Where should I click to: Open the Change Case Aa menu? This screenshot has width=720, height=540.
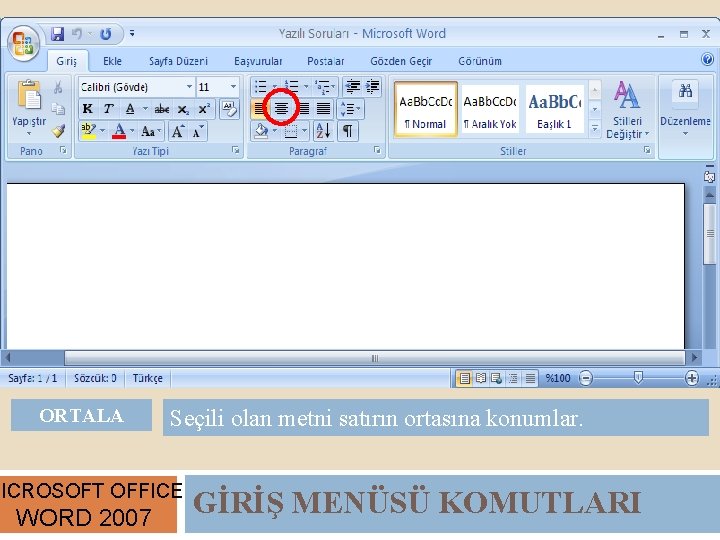[151, 132]
